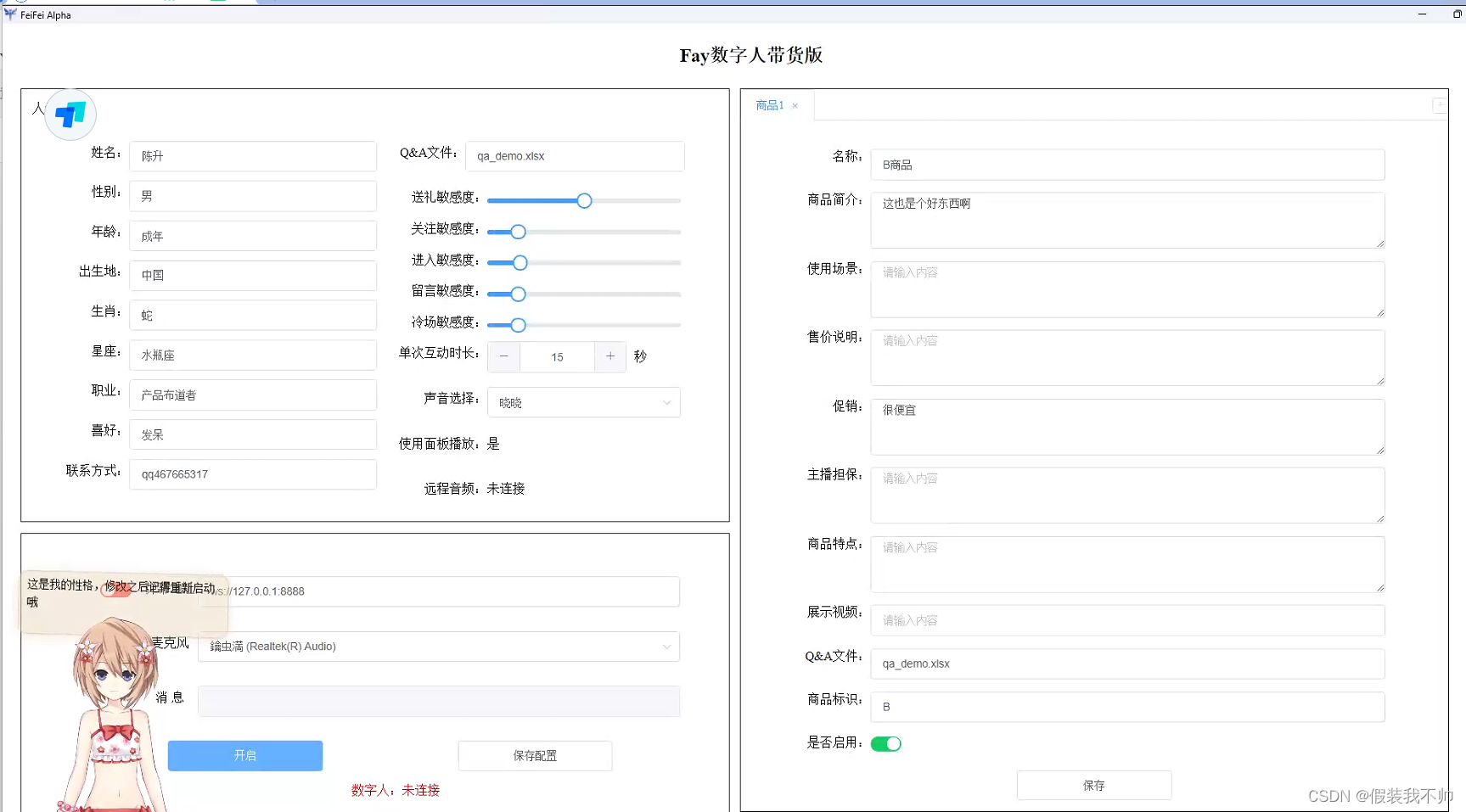Adjust the 送礼敏感度 slider handle

[584, 201]
